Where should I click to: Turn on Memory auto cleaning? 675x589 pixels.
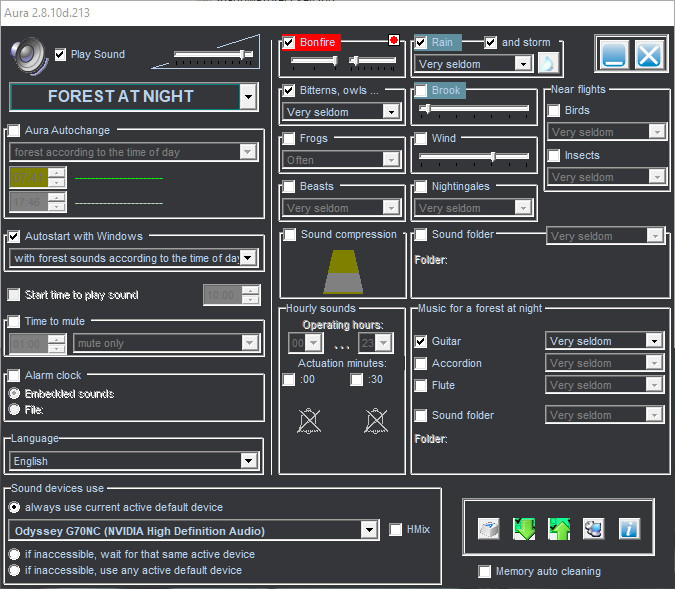click(x=486, y=572)
